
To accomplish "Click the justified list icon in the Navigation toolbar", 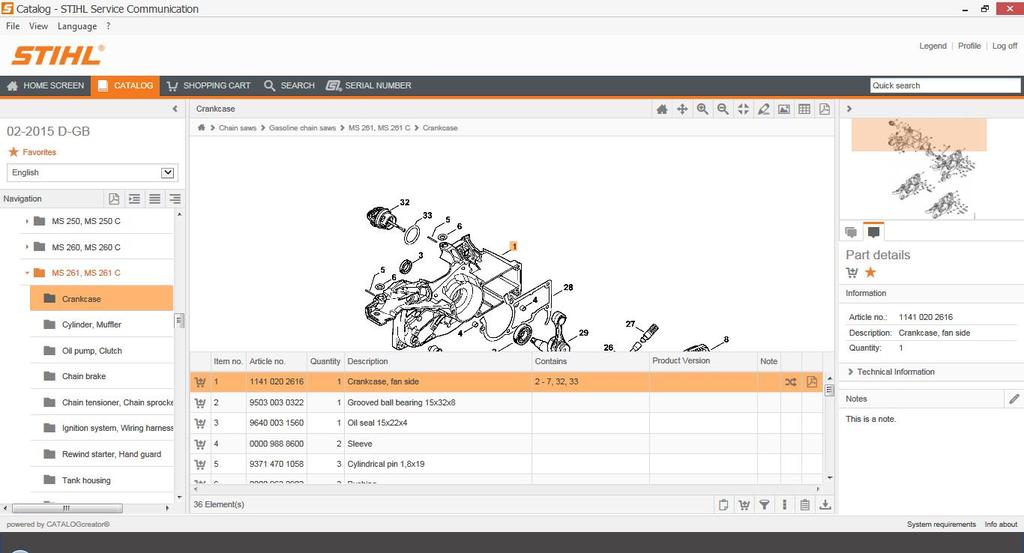I will click(155, 198).
